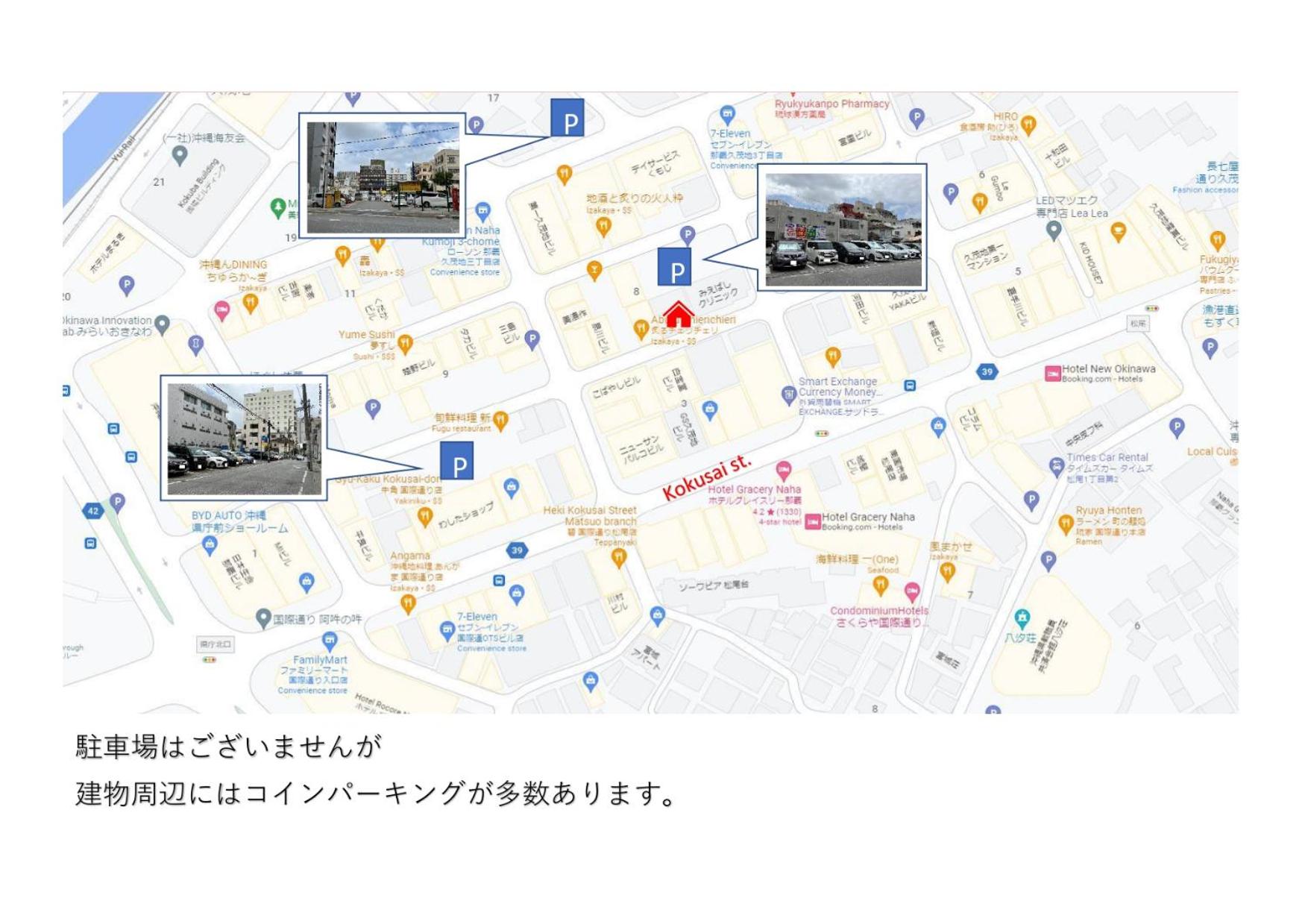1308x924 pixels.
Task: Click the route 42 road shield
Action: click(x=92, y=511)
